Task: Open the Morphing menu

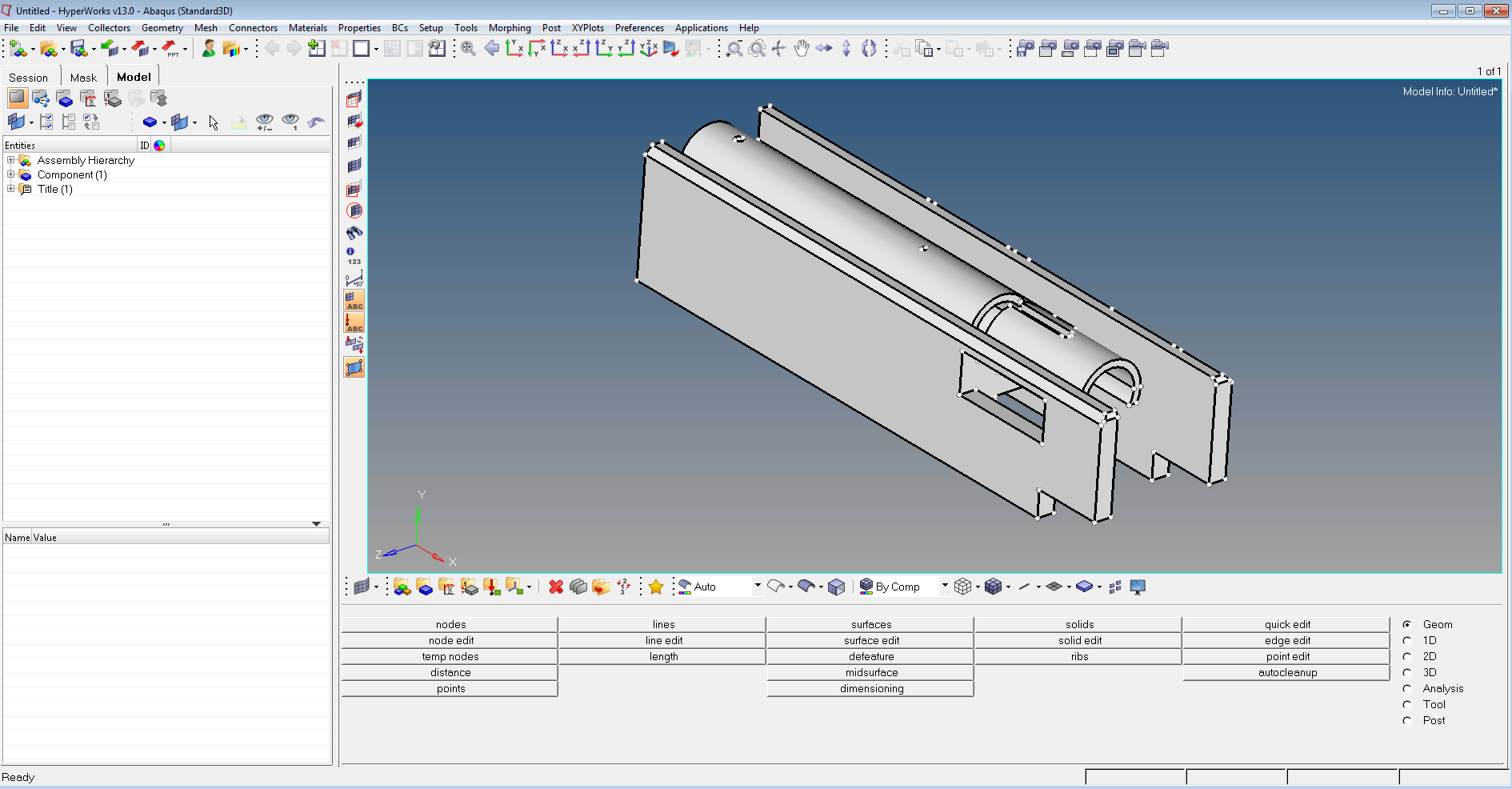Action: click(510, 28)
